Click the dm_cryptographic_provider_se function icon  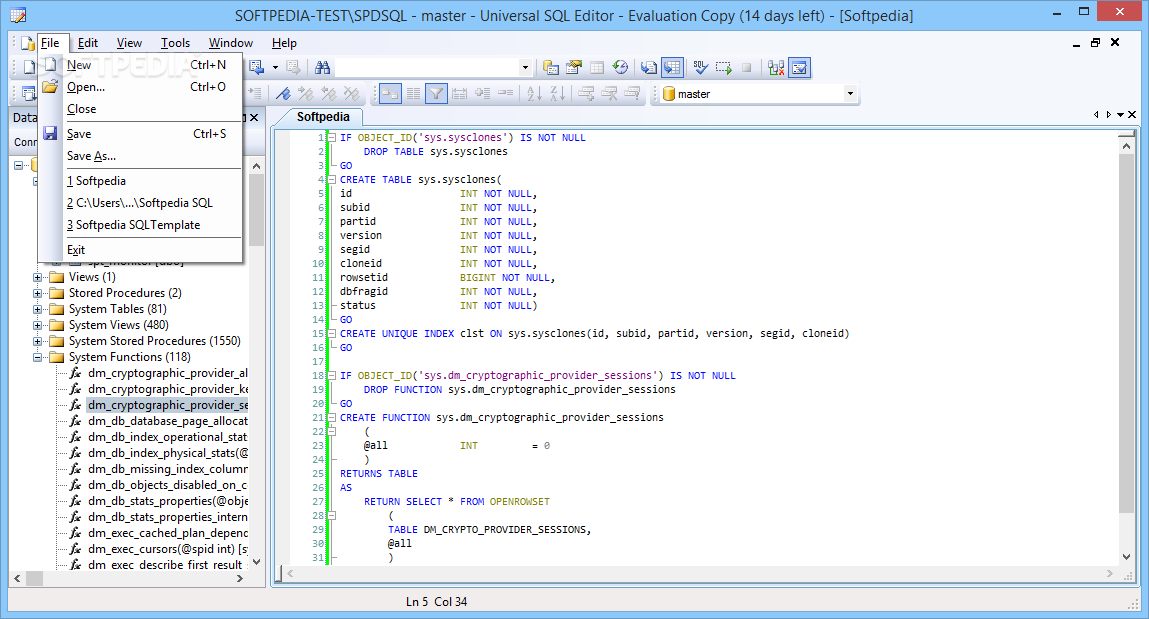tap(75, 405)
